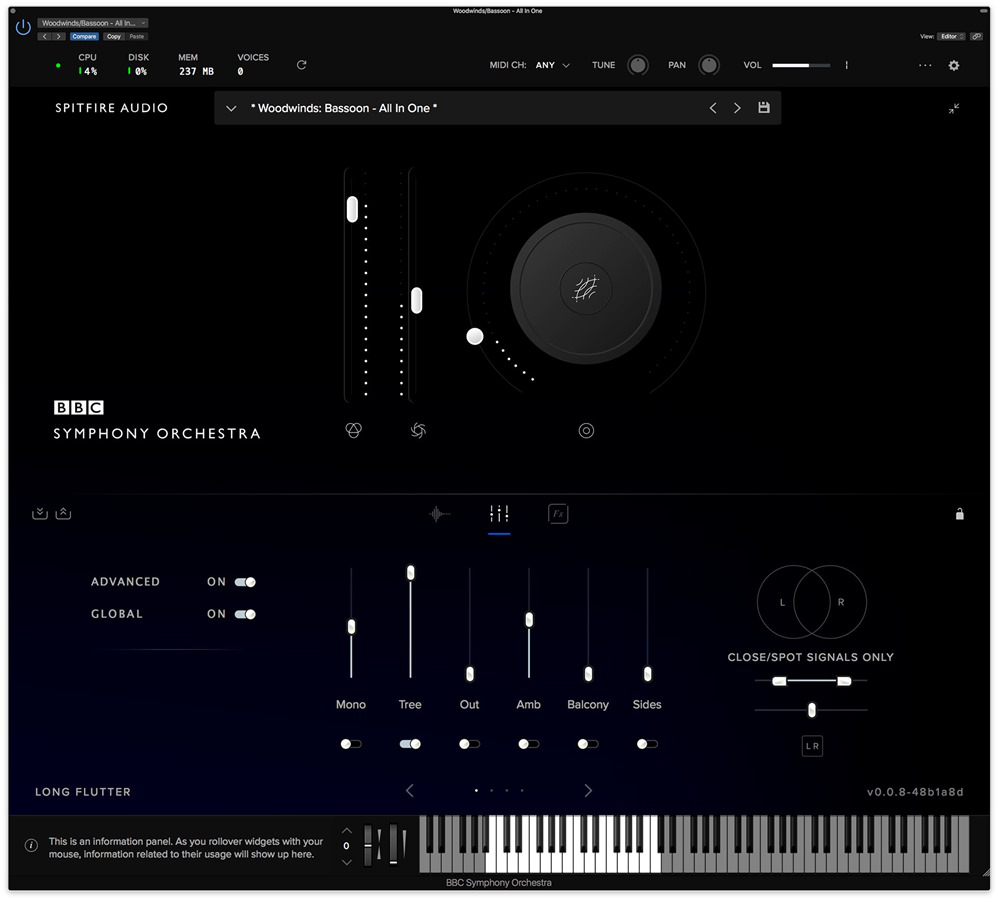Select the first technique page dot
998x900 pixels.
tap(476, 791)
